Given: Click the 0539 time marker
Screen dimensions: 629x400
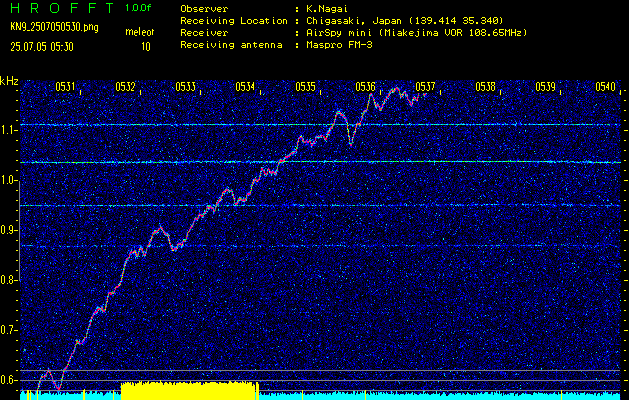Looking at the screenshot, I should pos(546,87).
